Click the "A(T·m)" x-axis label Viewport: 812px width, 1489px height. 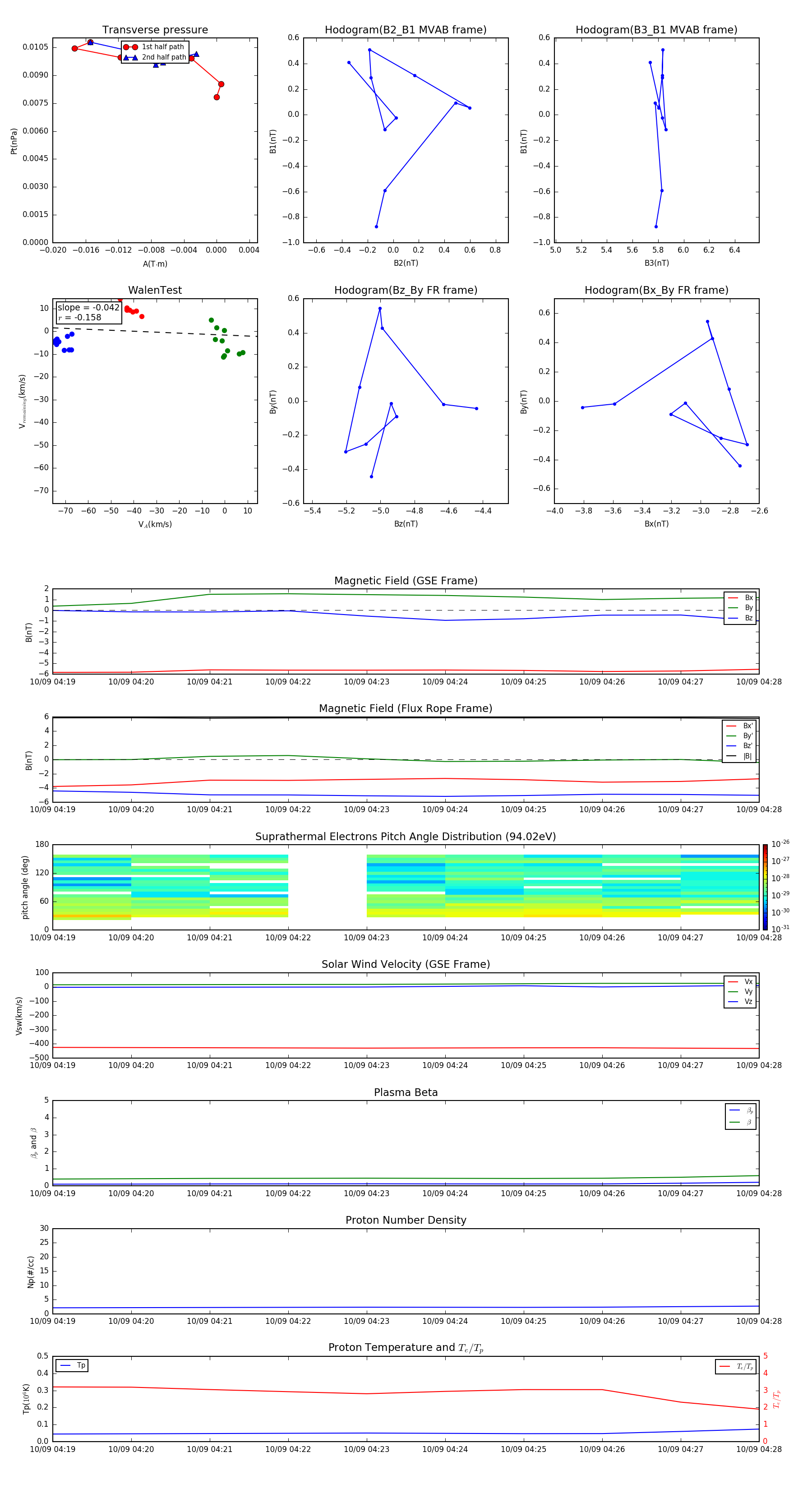[x=155, y=264]
